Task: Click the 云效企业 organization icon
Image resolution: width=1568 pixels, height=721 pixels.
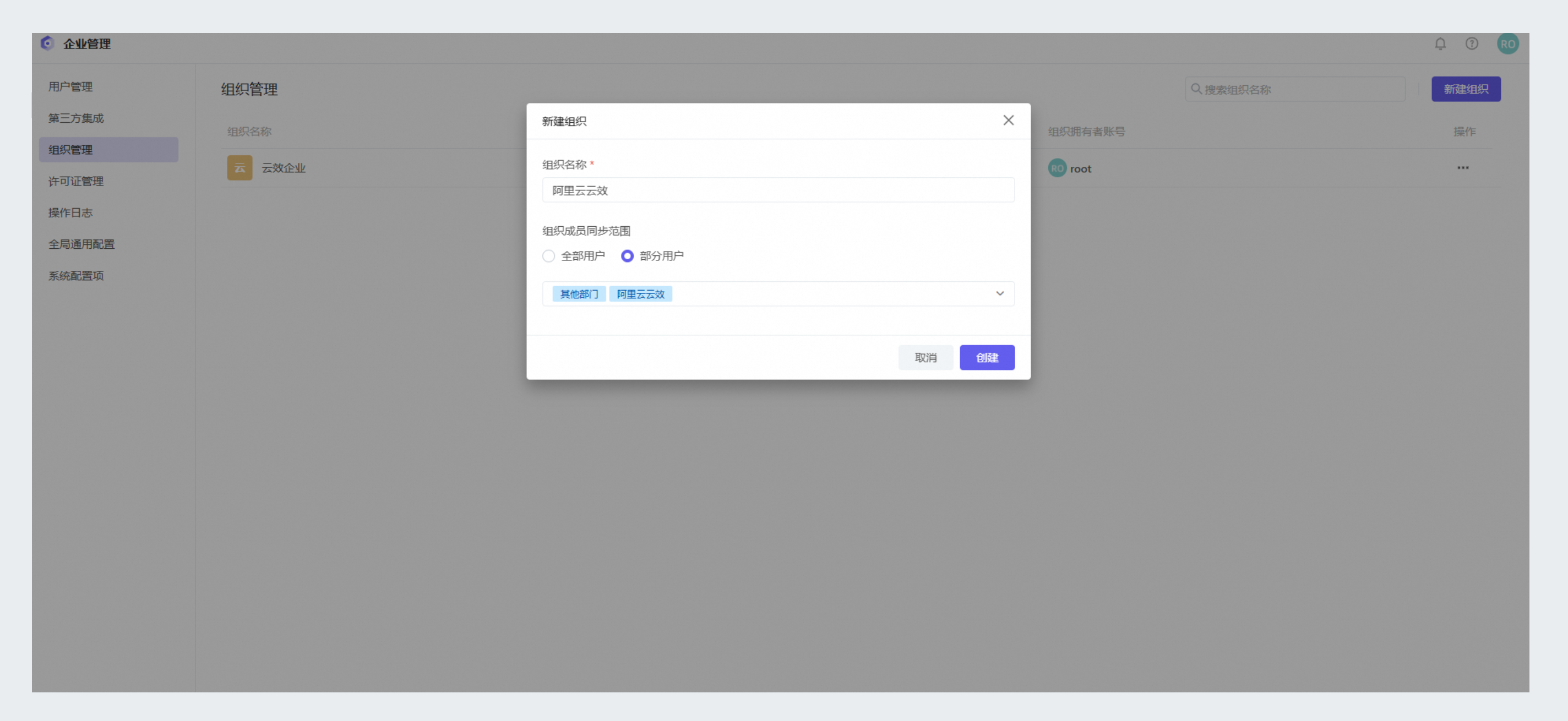Action: 240,168
